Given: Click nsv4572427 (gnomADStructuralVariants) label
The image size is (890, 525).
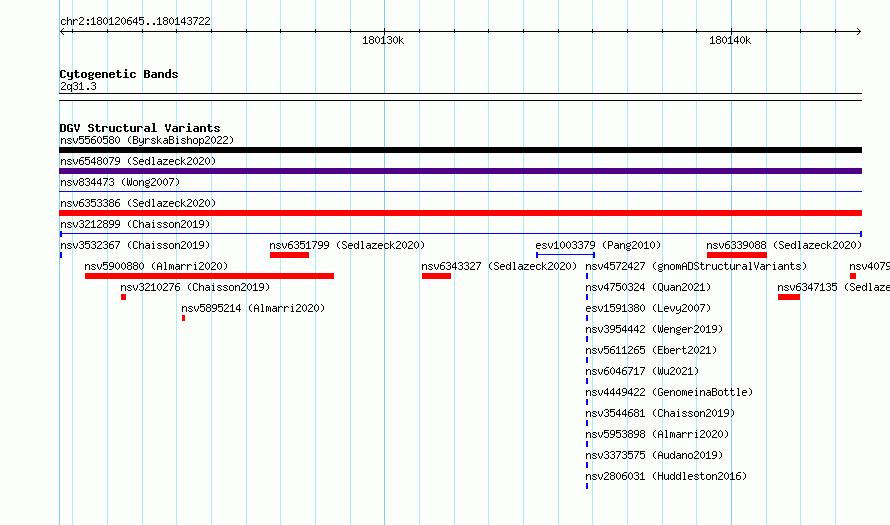Looking at the screenshot, I should click(696, 266).
